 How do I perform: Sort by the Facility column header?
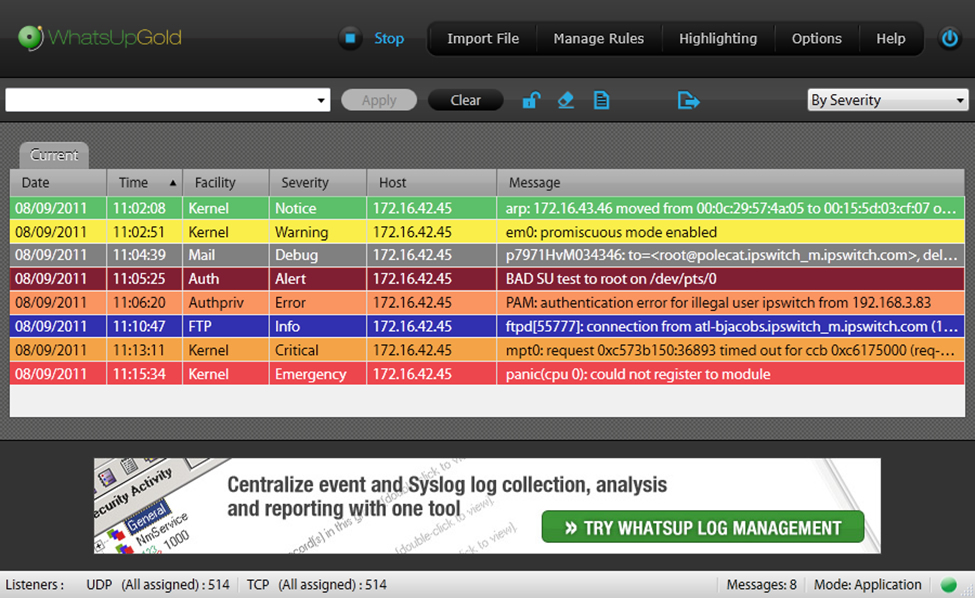click(226, 183)
